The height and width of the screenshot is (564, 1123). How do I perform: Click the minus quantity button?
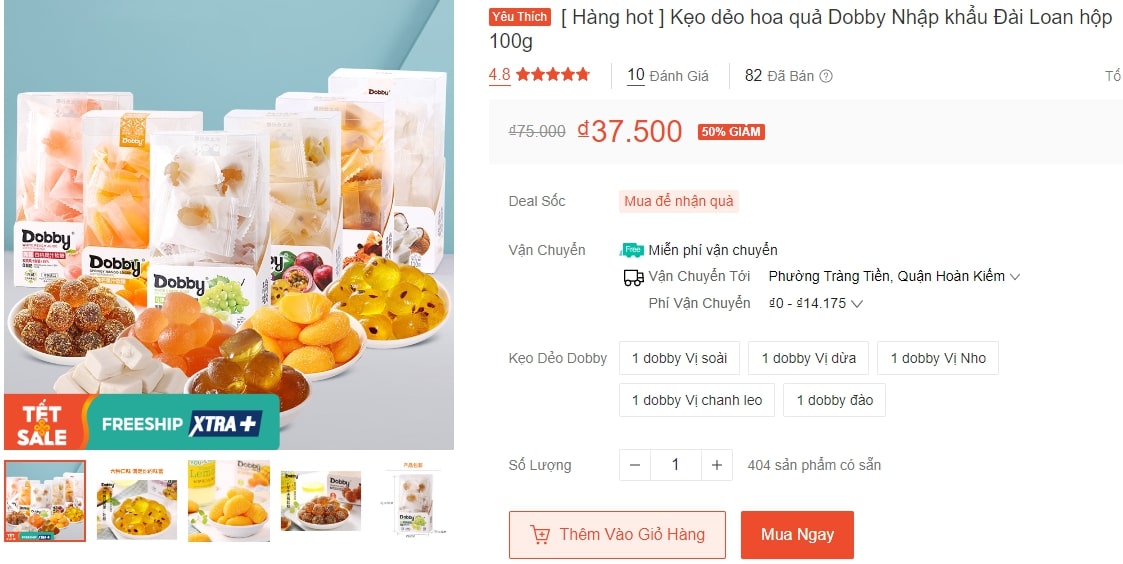(x=635, y=465)
